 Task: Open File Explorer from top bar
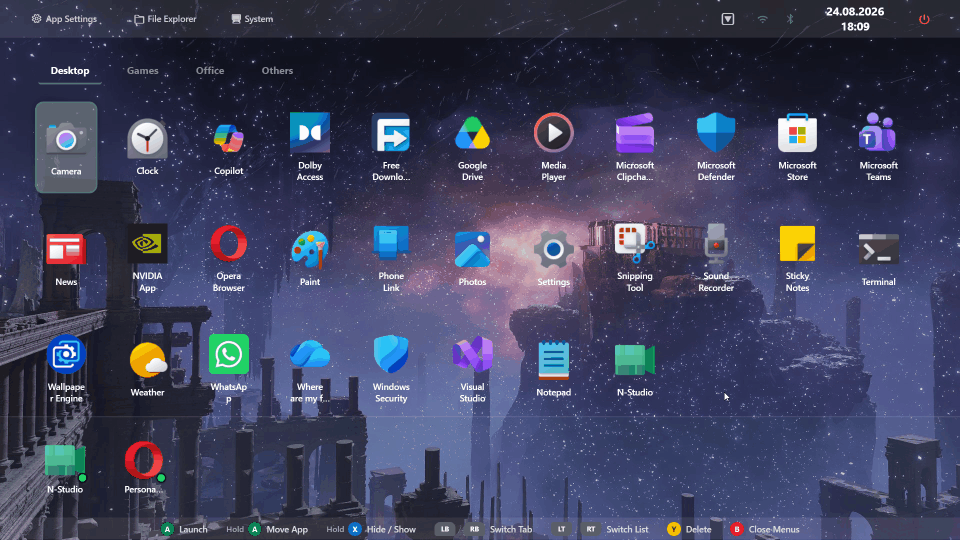165,19
